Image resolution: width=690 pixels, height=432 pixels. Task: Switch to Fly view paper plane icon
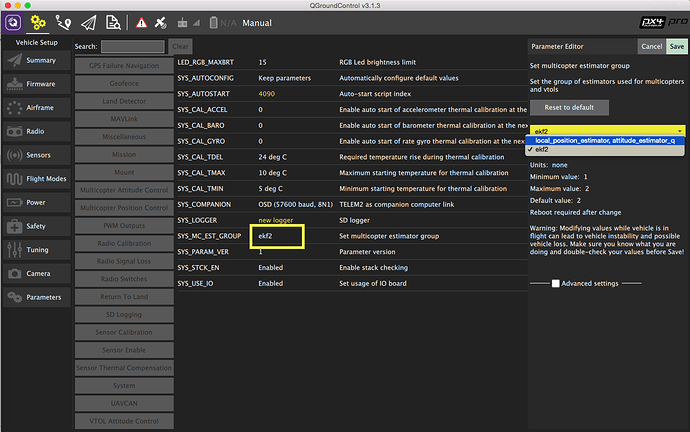click(x=88, y=23)
